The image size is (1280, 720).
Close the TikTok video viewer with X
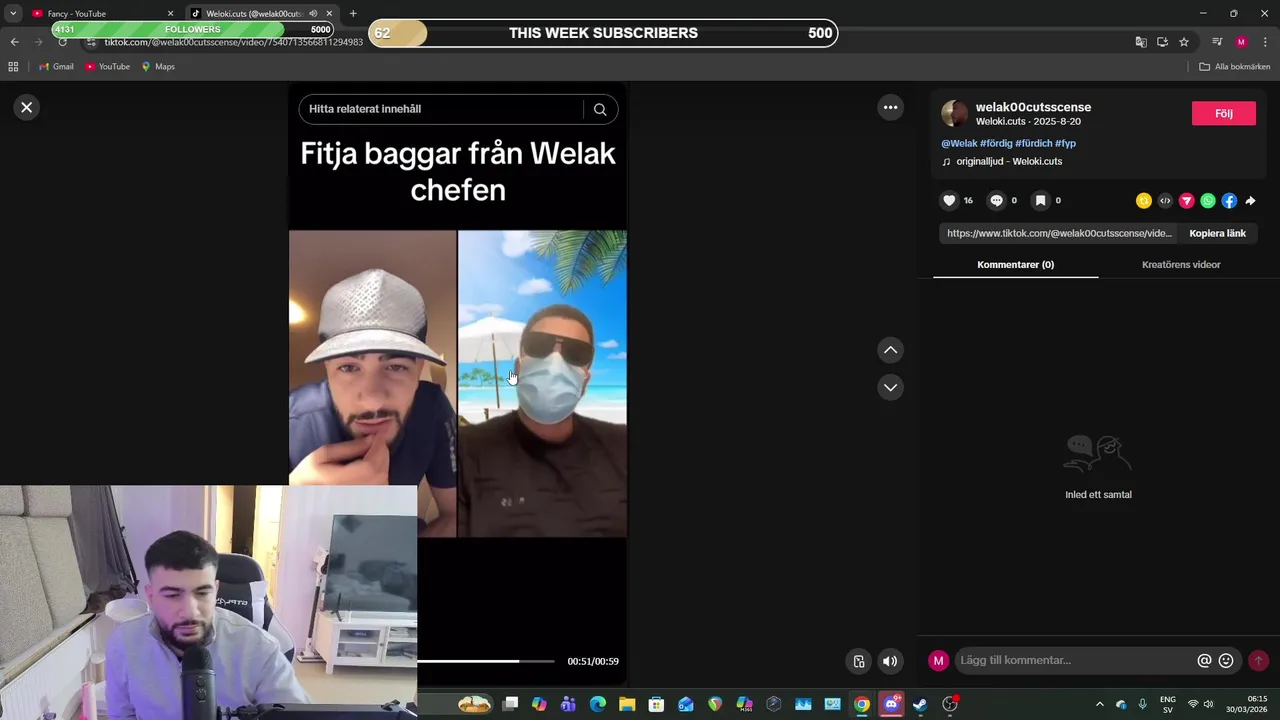tap(27, 107)
